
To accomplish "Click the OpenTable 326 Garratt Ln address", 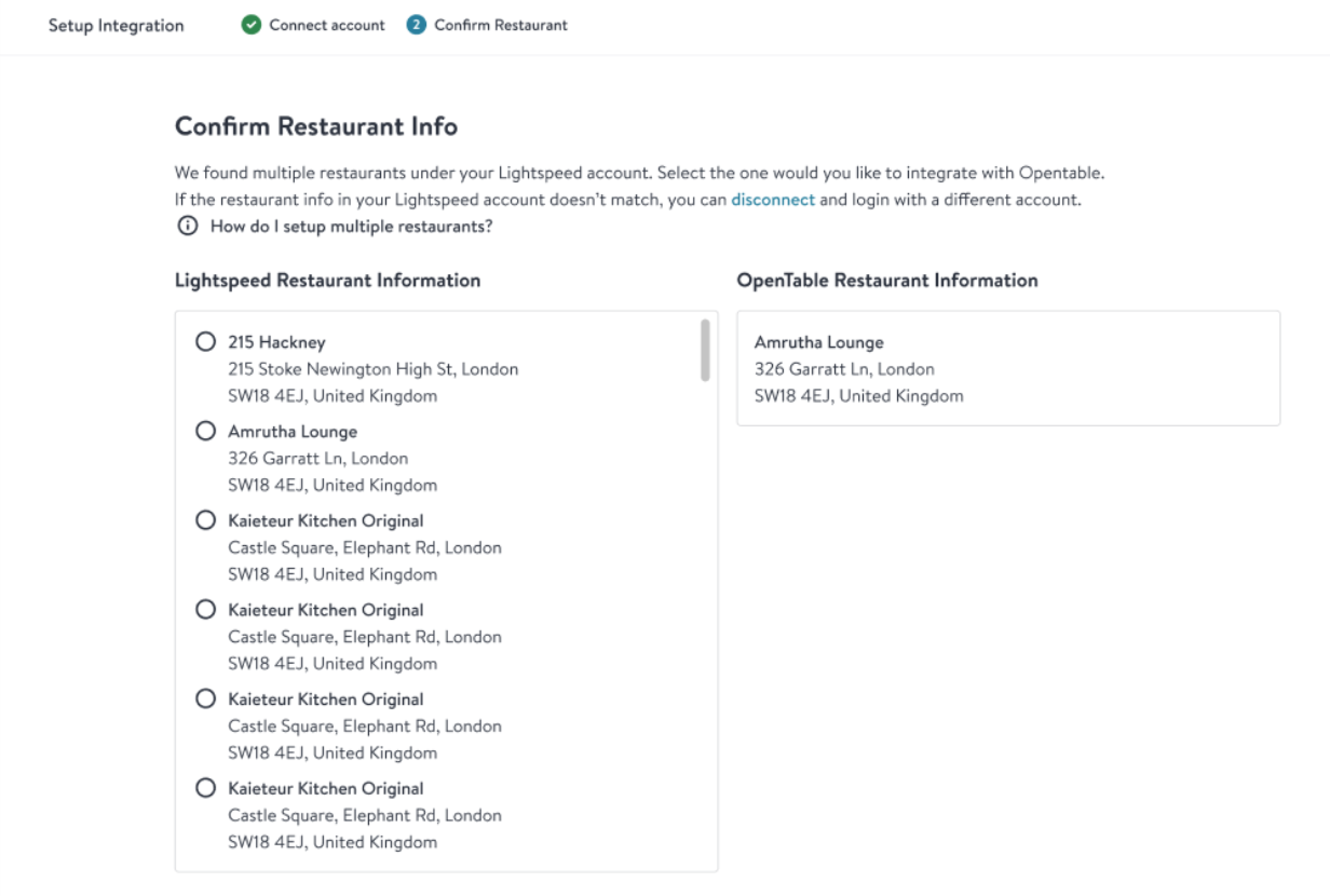I will 844,369.
